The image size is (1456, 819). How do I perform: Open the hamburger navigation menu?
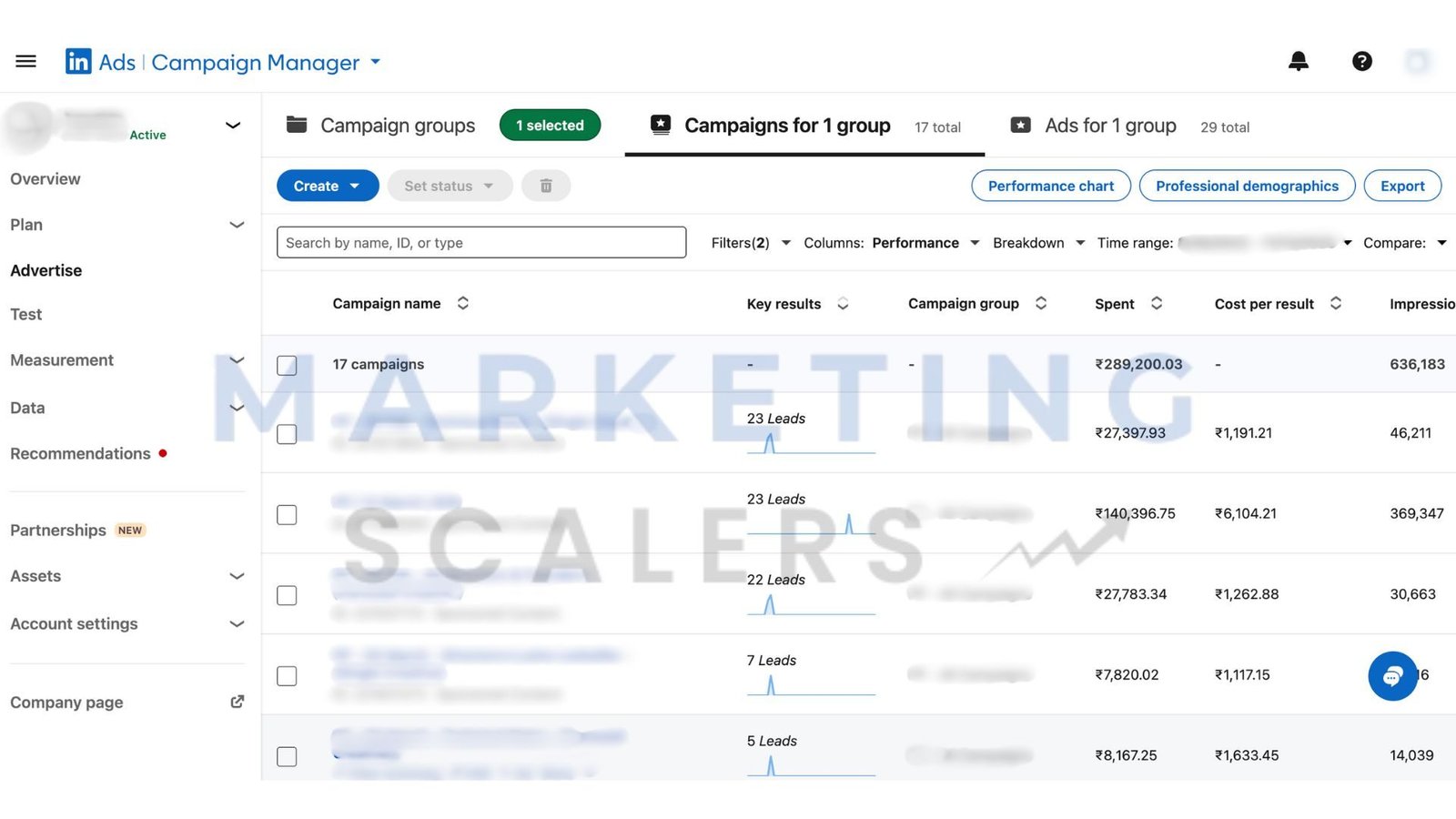pyautogui.click(x=25, y=60)
